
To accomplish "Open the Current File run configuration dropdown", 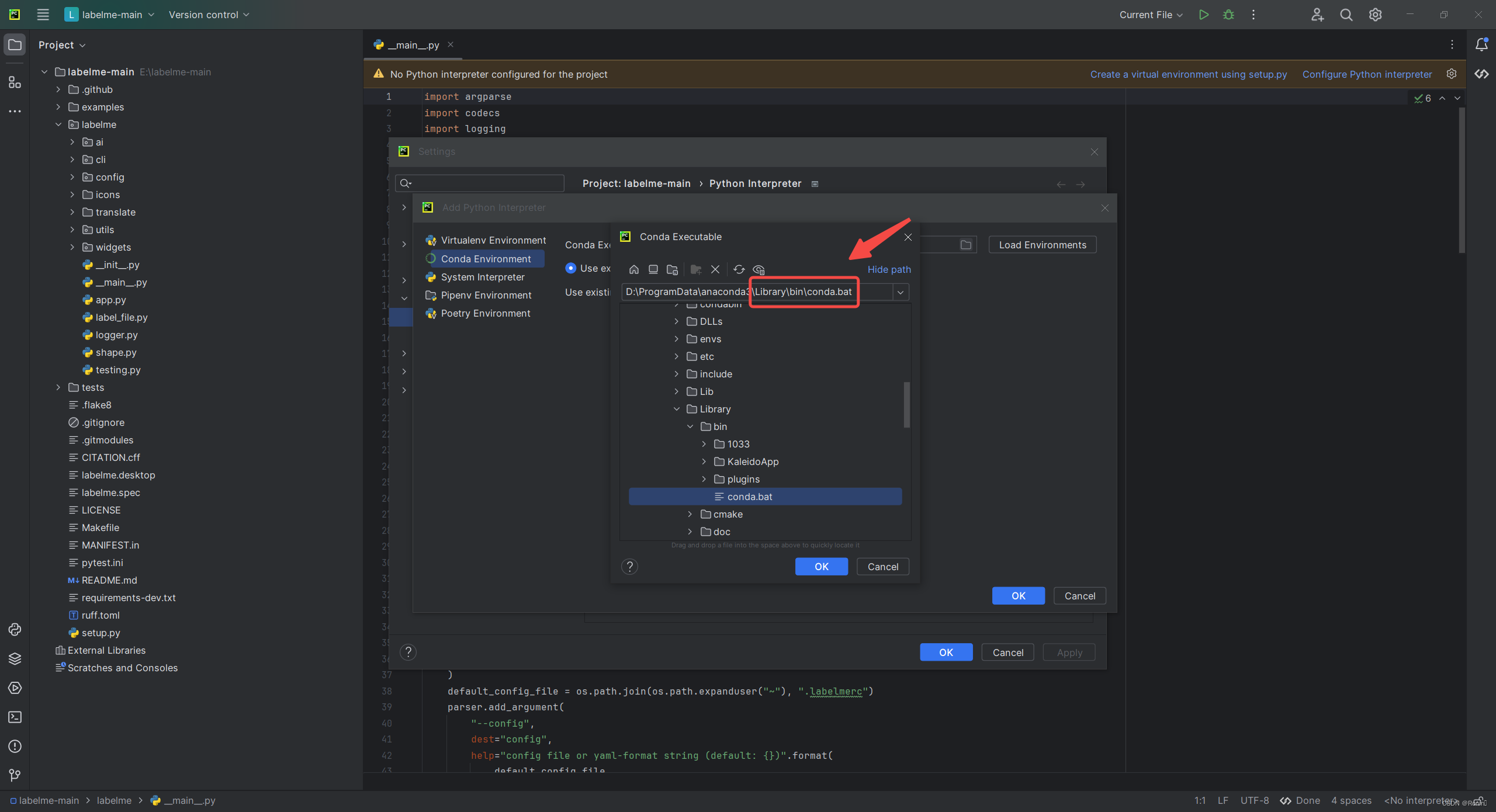I will click(x=1151, y=15).
